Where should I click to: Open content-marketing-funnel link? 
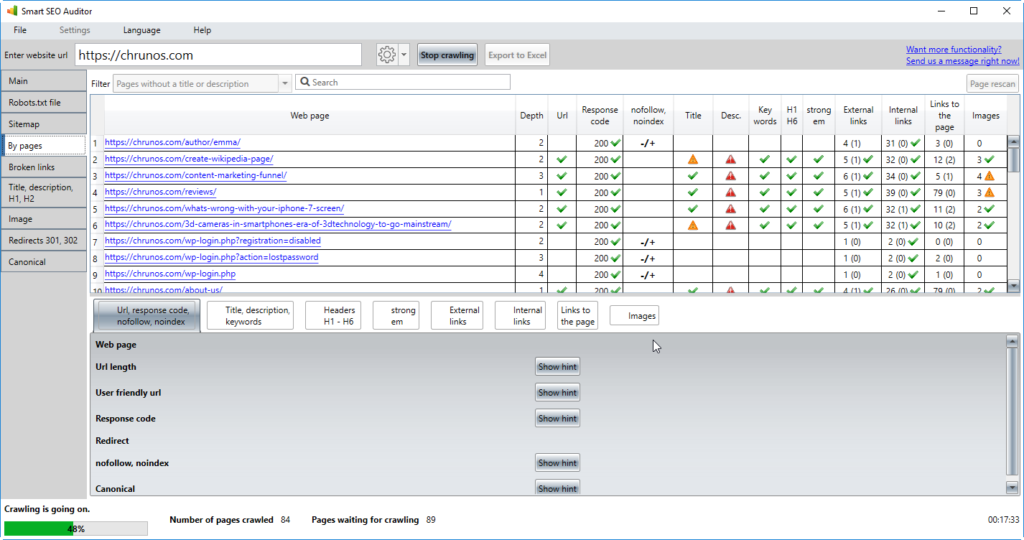point(195,175)
